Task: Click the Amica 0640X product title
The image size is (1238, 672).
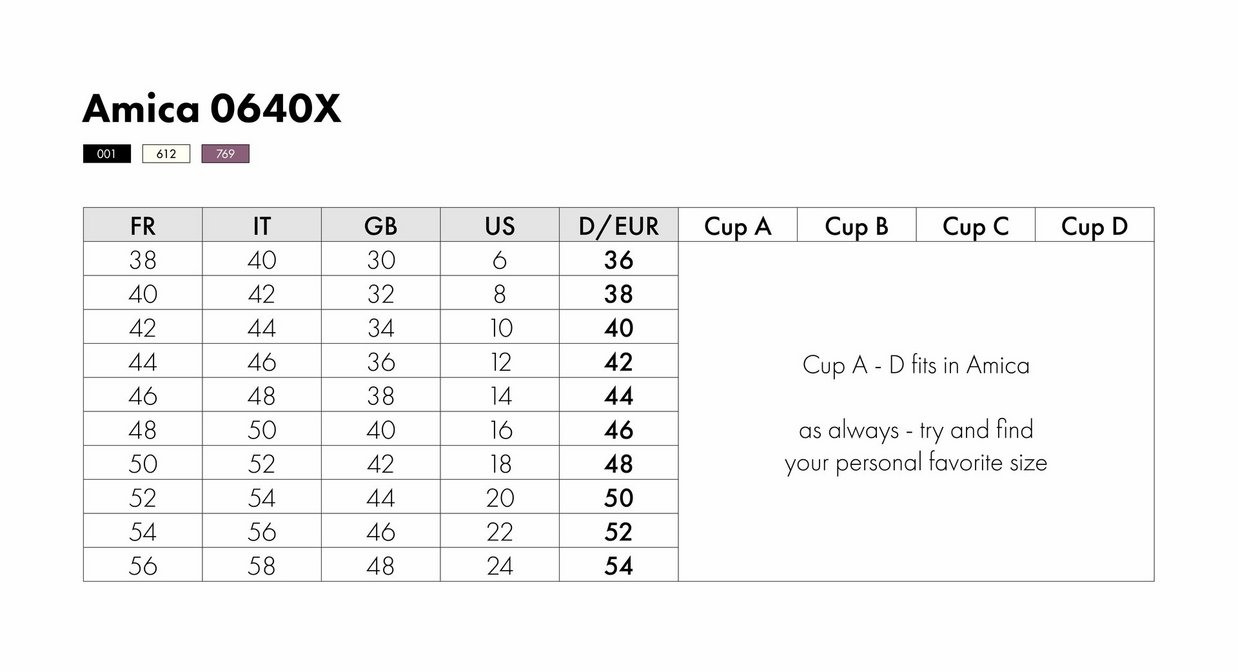Action: pos(212,109)
